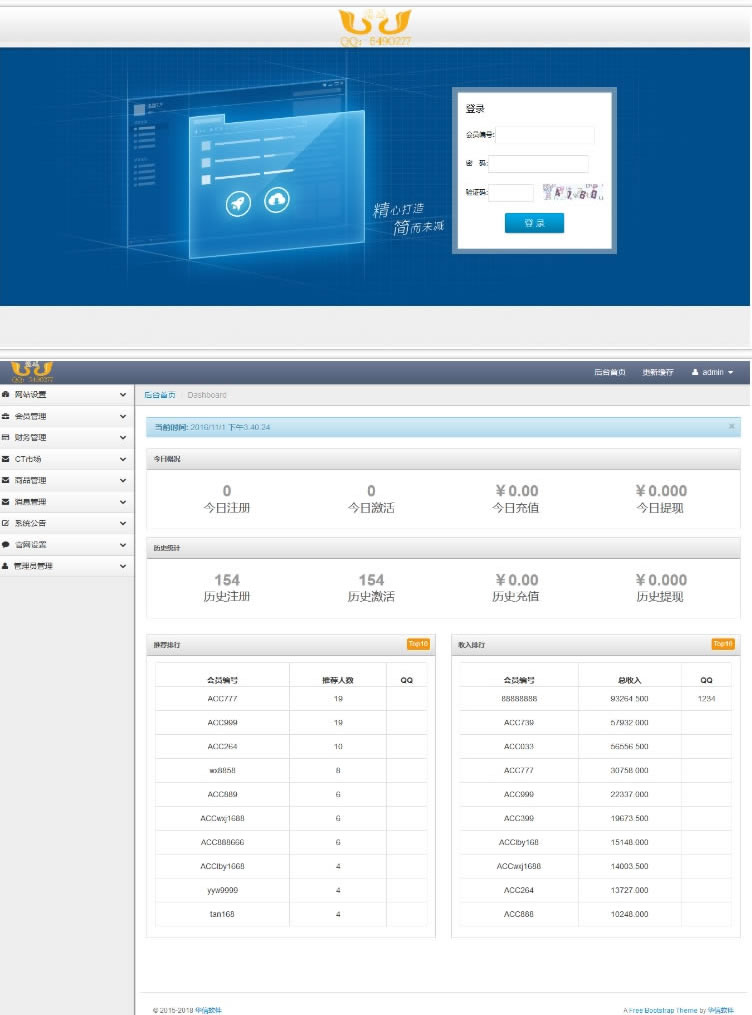Expand the 网站设置 menu chevron
The height and width of the screenshot is (1015, 752).
pos(123,394)
